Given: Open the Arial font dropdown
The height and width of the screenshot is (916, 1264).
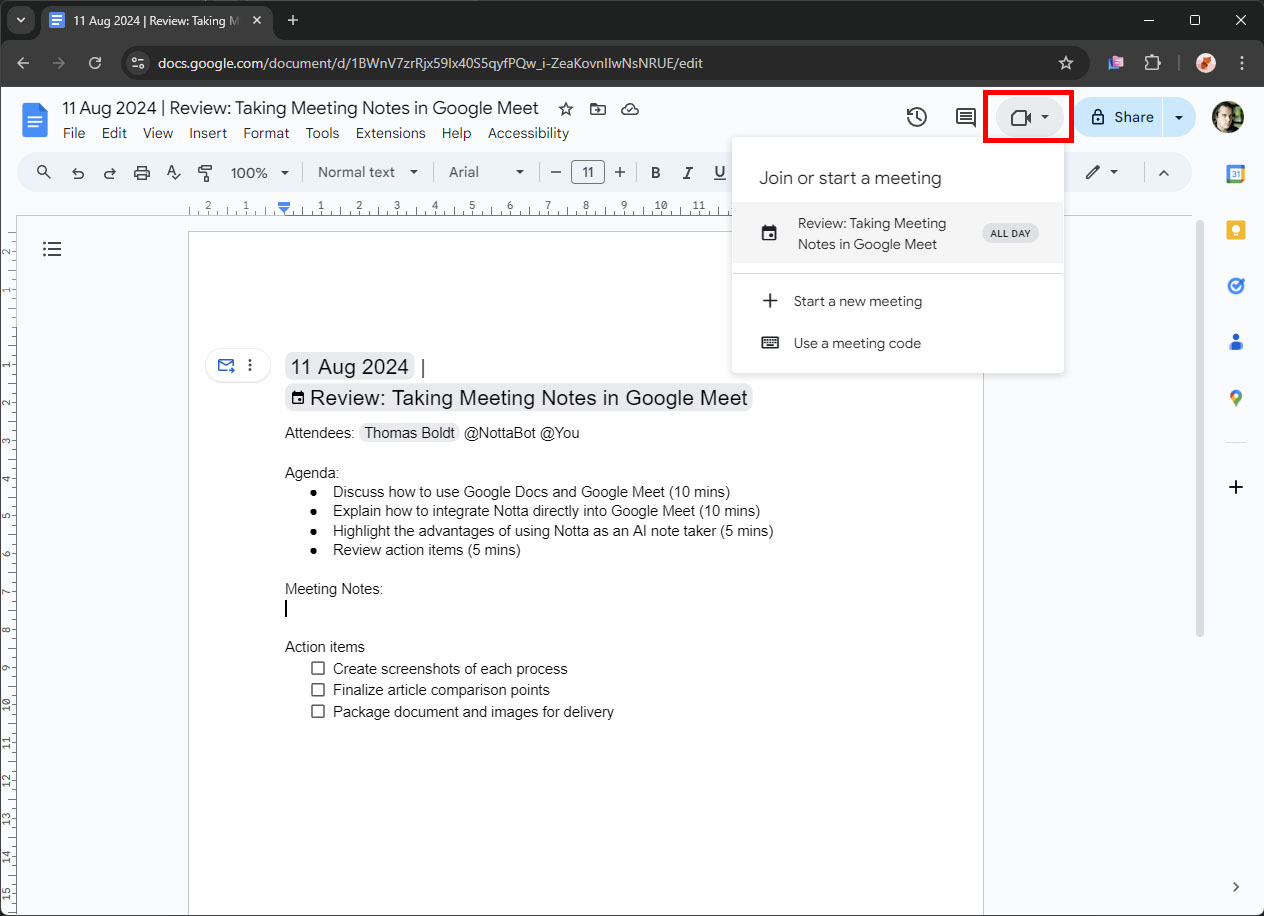Looking at the screenshot, I should (487, 173).
